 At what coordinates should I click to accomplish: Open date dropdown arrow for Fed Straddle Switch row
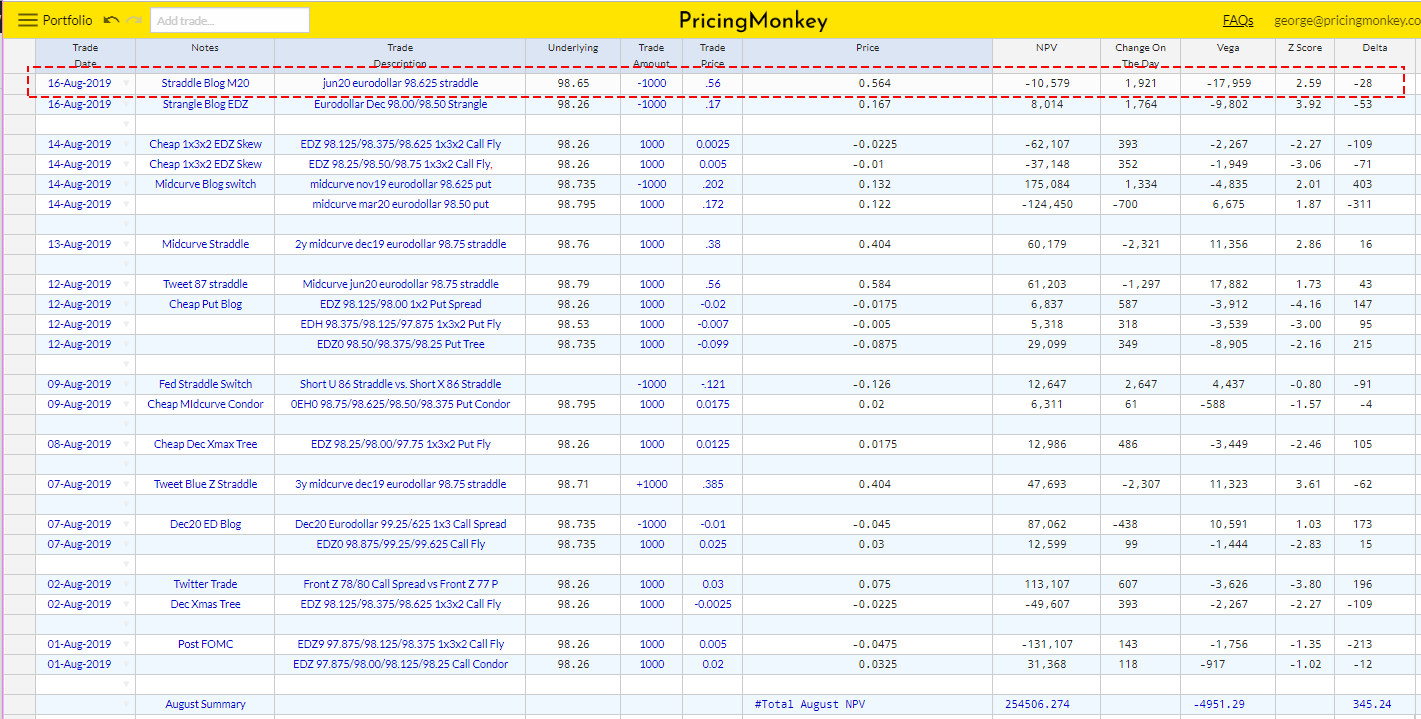[126, 384]
